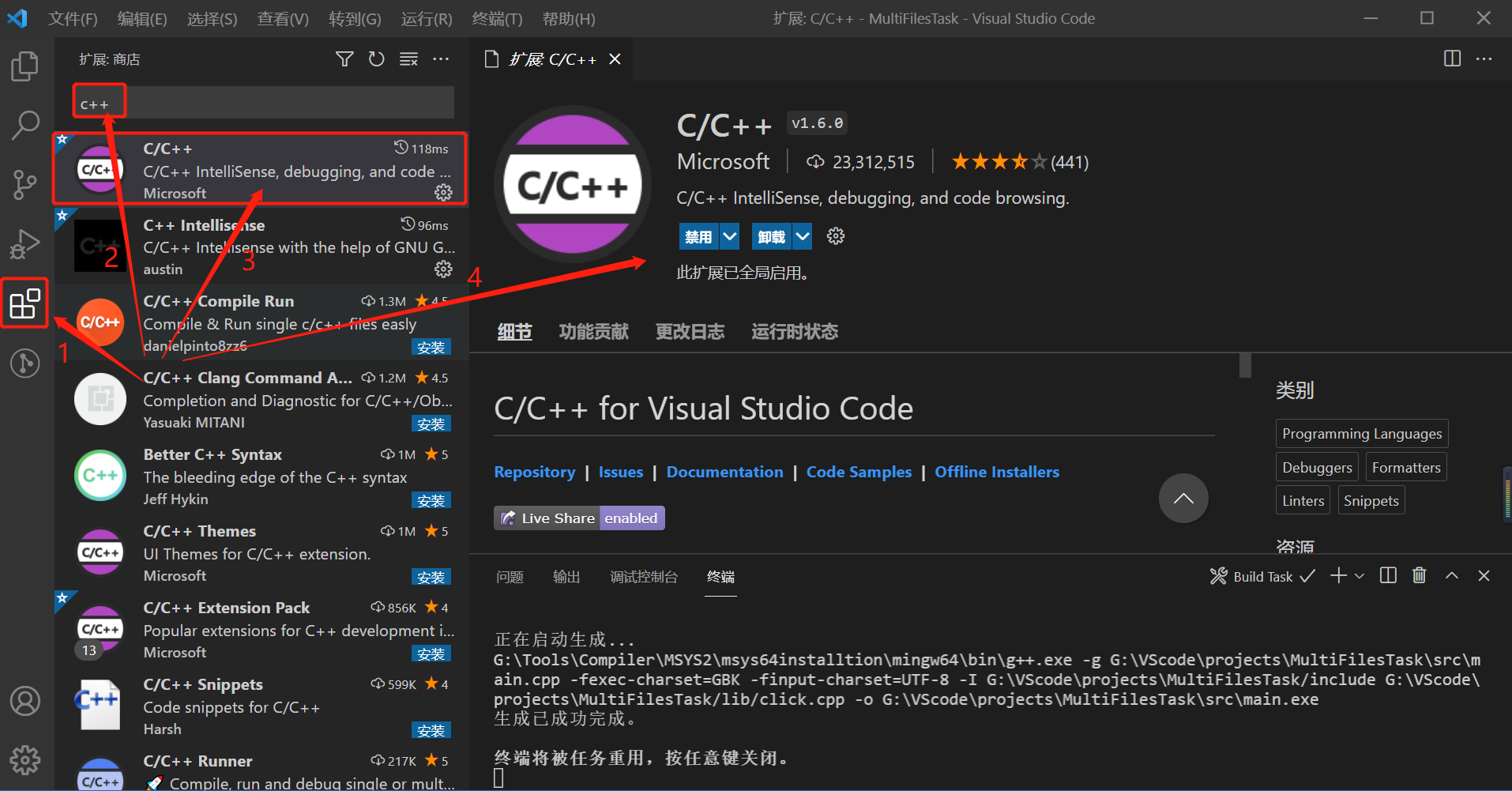Open uninstall dropdown arrow next to 卸载
1512x791 pixels.
pyautogui.click(x=803, y=236)
